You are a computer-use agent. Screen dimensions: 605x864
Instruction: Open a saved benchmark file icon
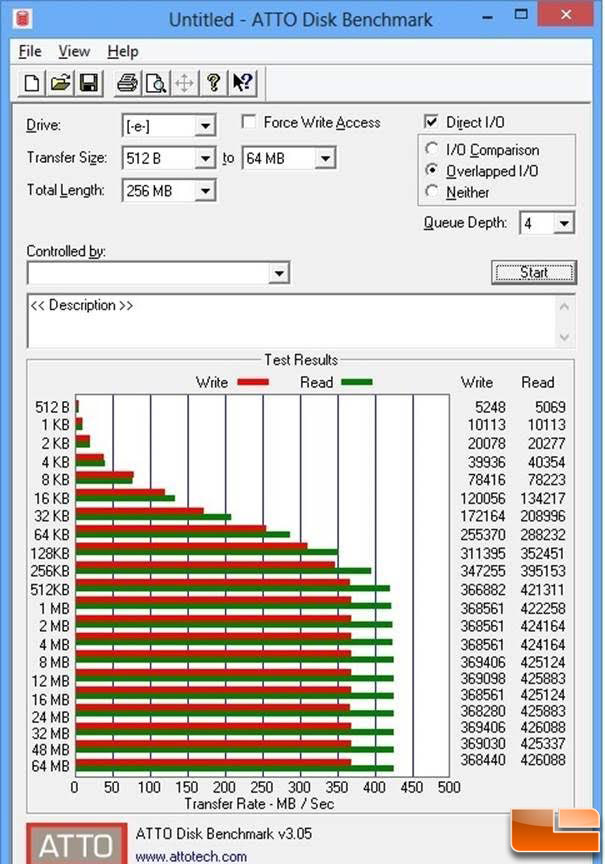pos(60,83)
